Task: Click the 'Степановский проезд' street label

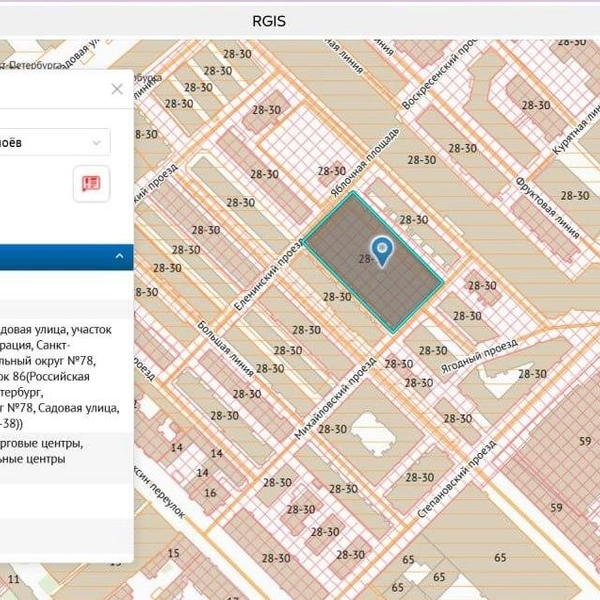Action: [456, 479]
